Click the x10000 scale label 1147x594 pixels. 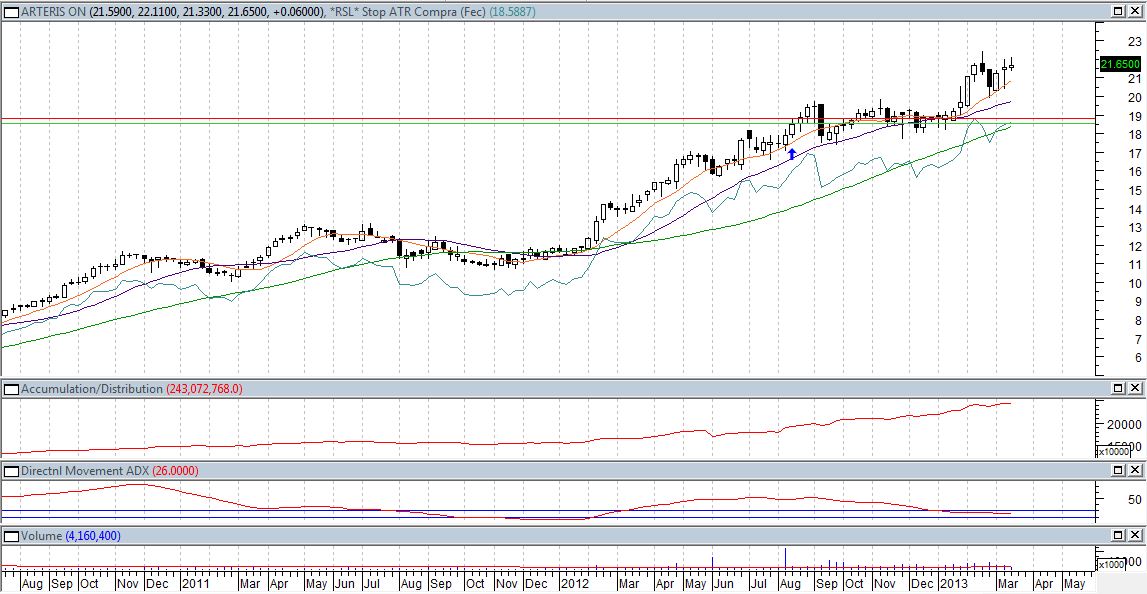click(1115, 451)
